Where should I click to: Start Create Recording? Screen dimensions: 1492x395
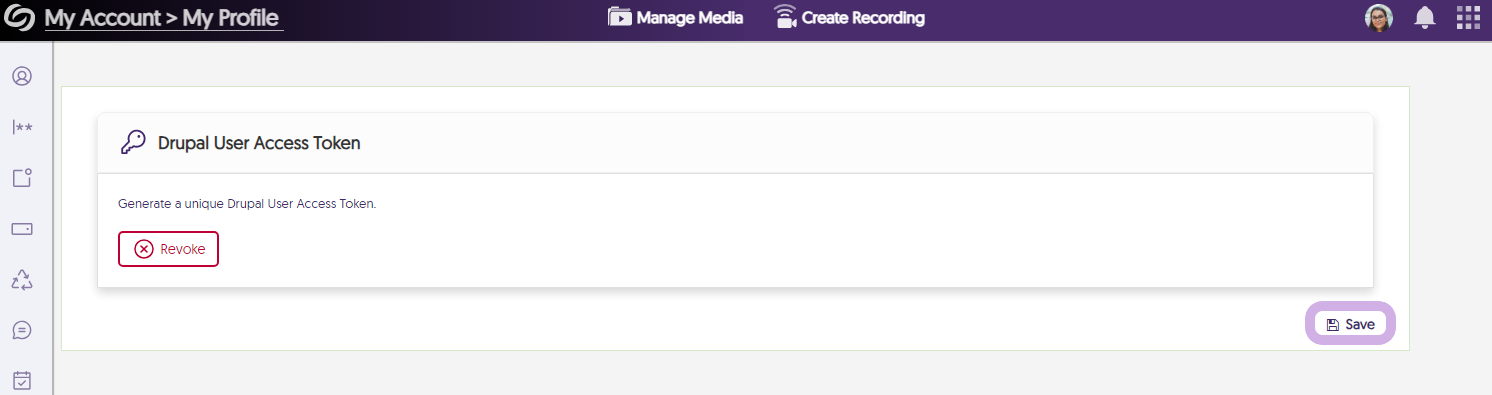[x=850, y=18]
